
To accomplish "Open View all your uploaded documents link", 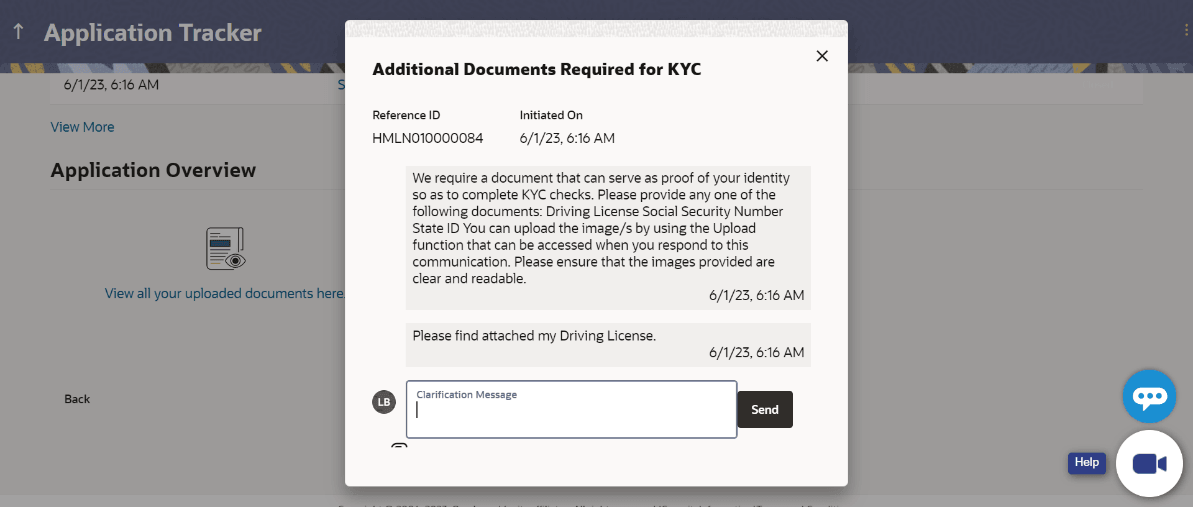I will pyautogui.click(x=225, y=294).
